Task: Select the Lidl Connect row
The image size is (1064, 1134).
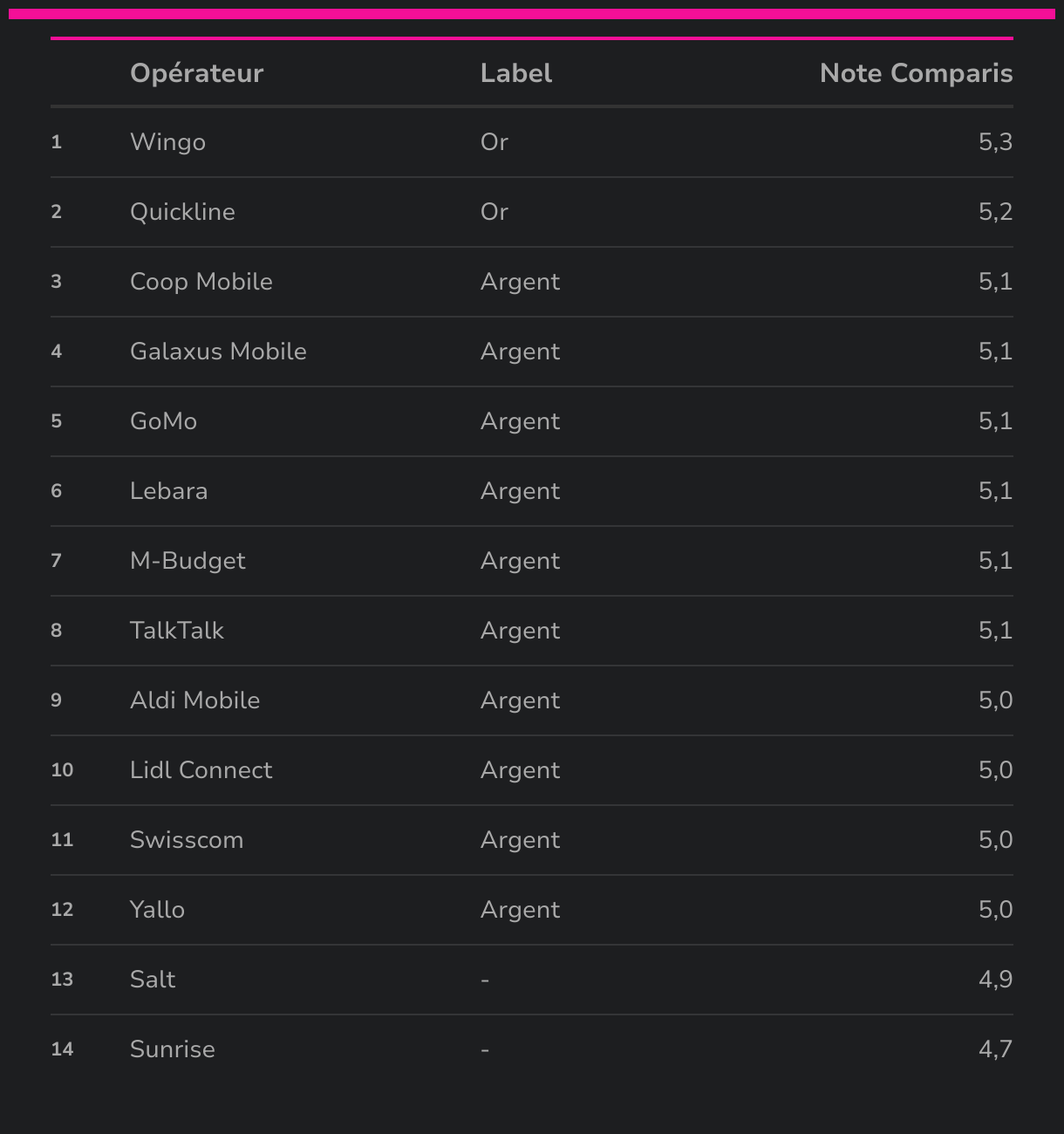Action: coord(532,770)
